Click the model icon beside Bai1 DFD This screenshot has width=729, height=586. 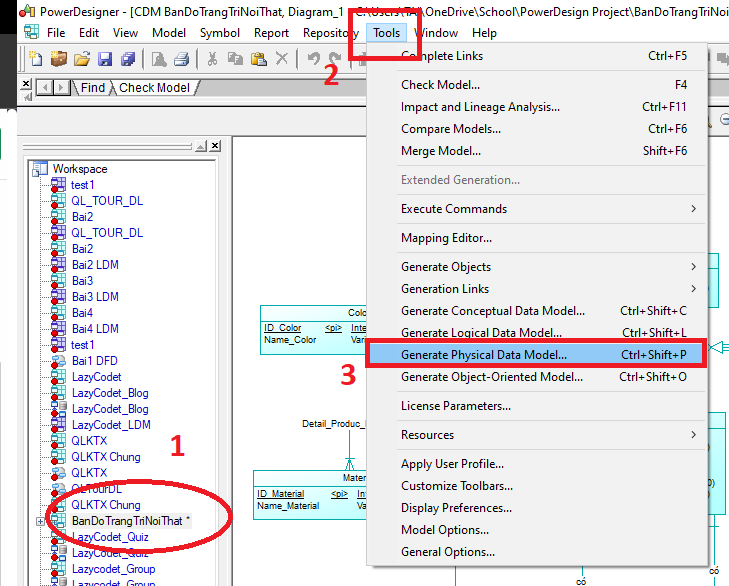[58, 361]
